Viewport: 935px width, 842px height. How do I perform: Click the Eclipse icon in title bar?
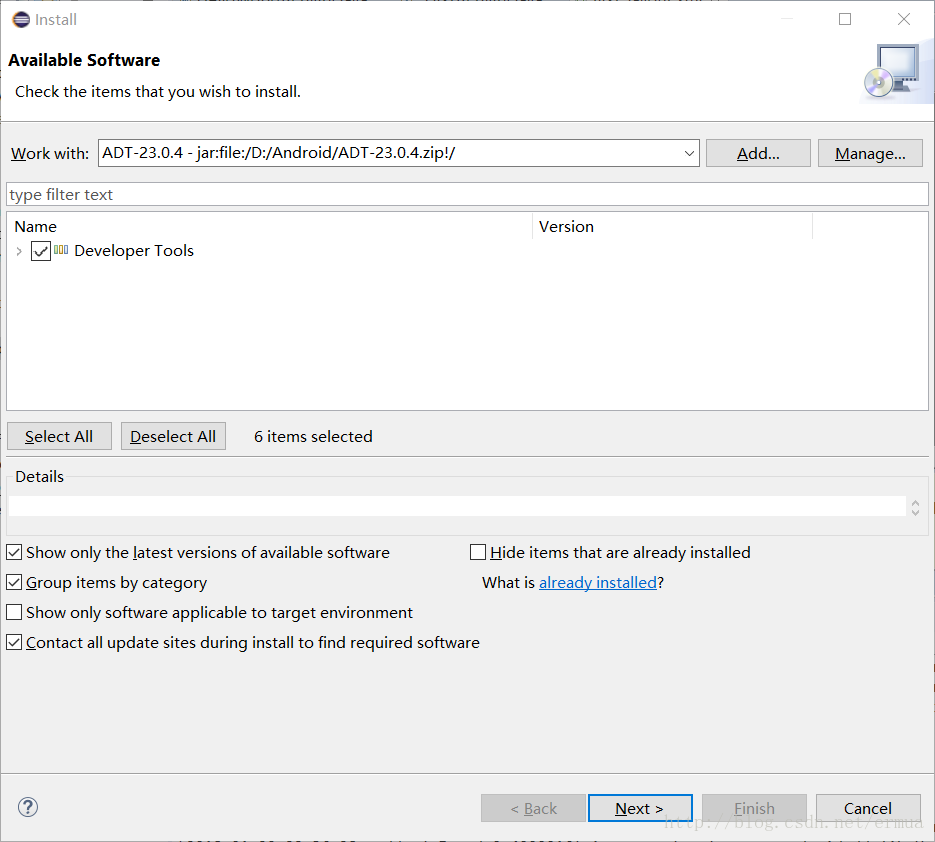[x=20, y=19]
